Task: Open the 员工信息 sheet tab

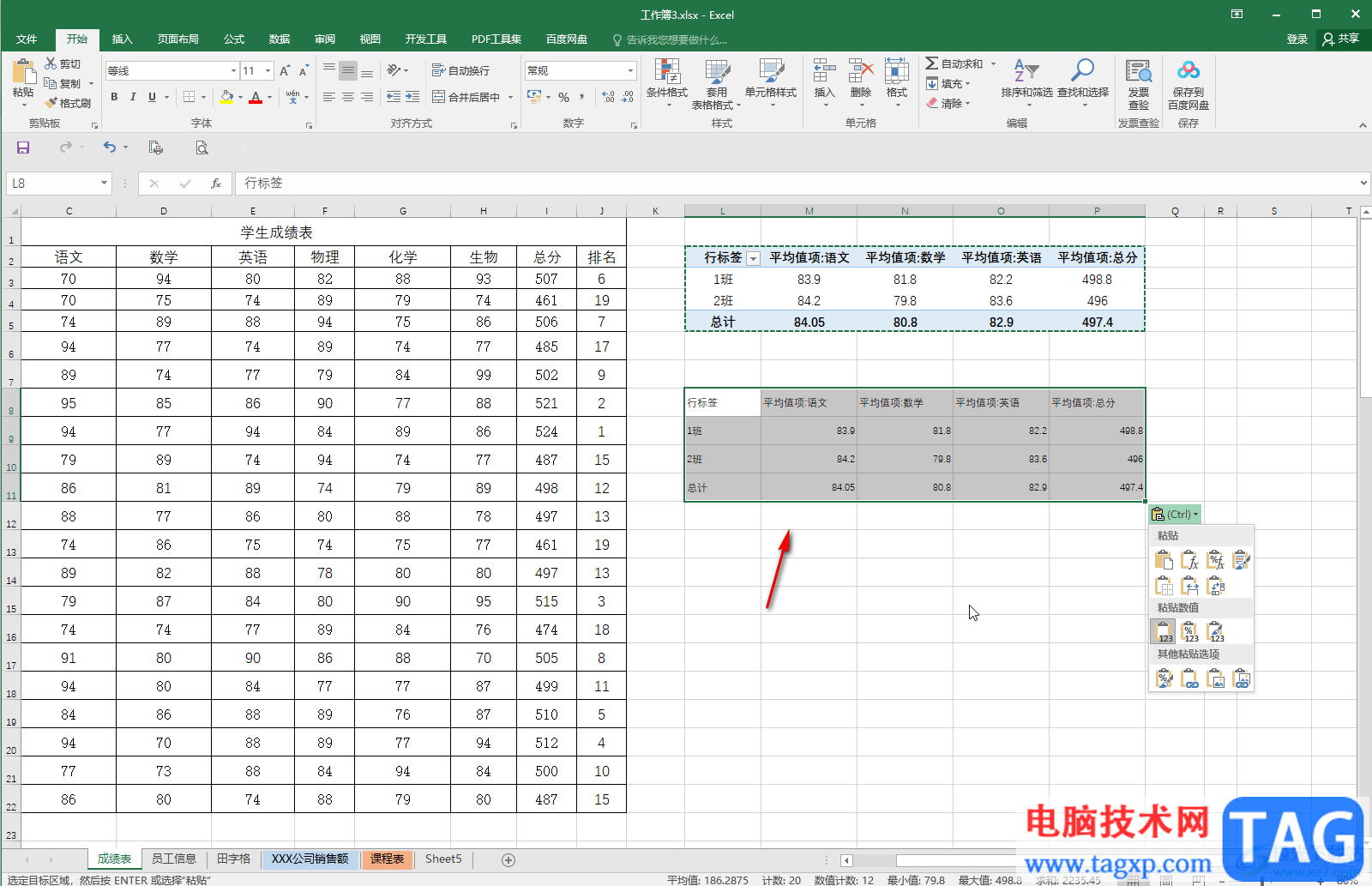Action: [x=174, y=859]
